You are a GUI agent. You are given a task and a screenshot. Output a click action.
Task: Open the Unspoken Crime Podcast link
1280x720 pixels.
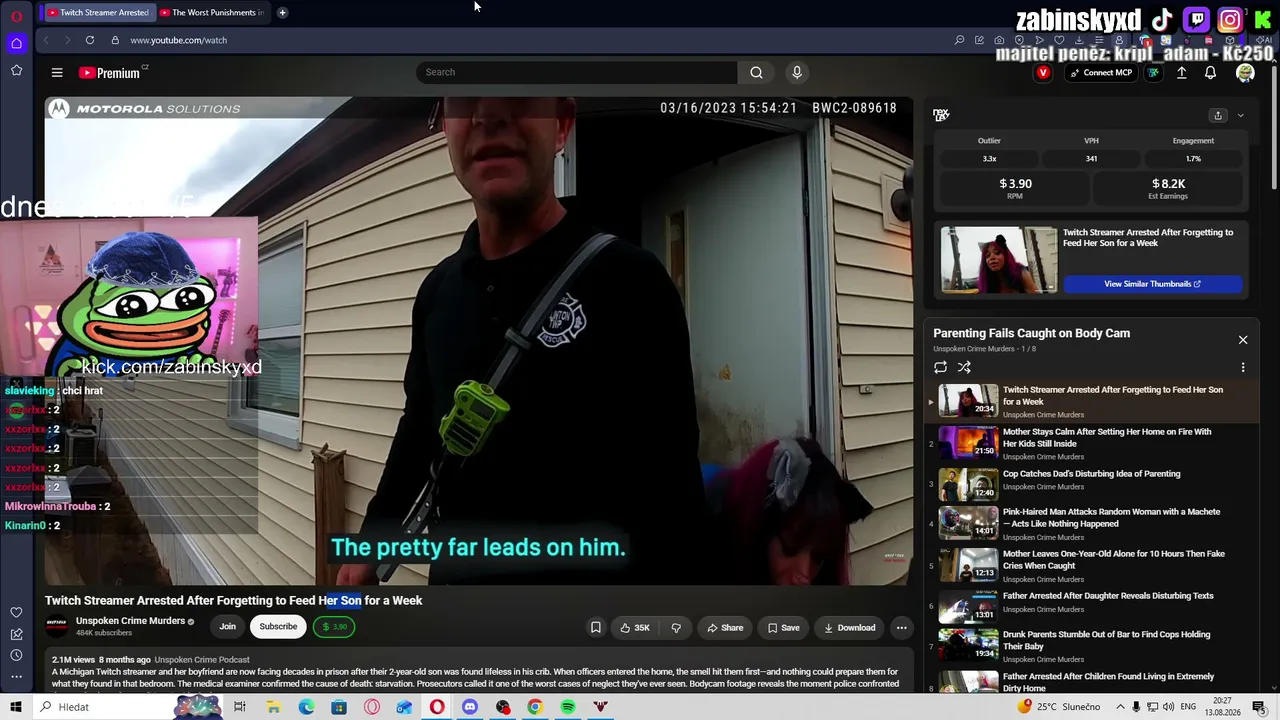click(202, 660)
